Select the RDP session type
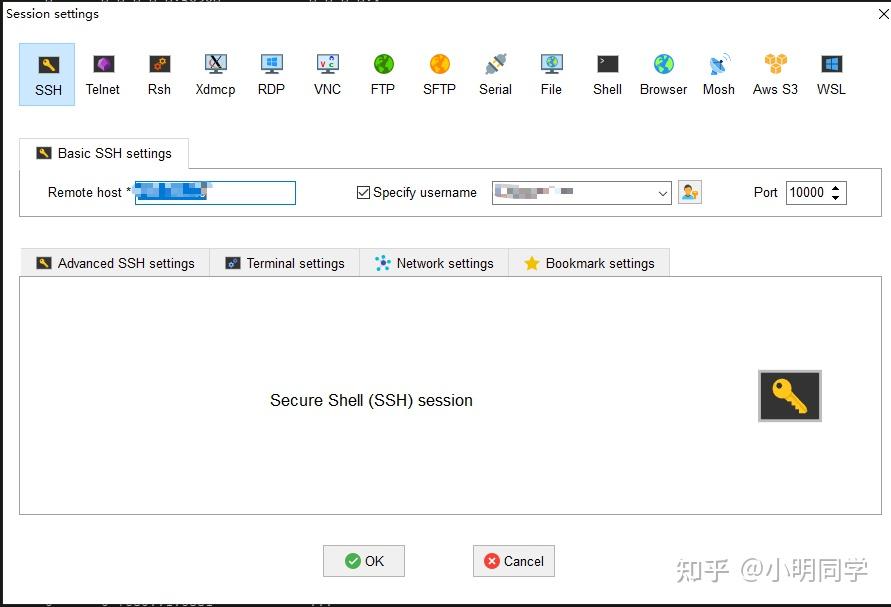Screen dimensions: 891x607 coord(271,72)
